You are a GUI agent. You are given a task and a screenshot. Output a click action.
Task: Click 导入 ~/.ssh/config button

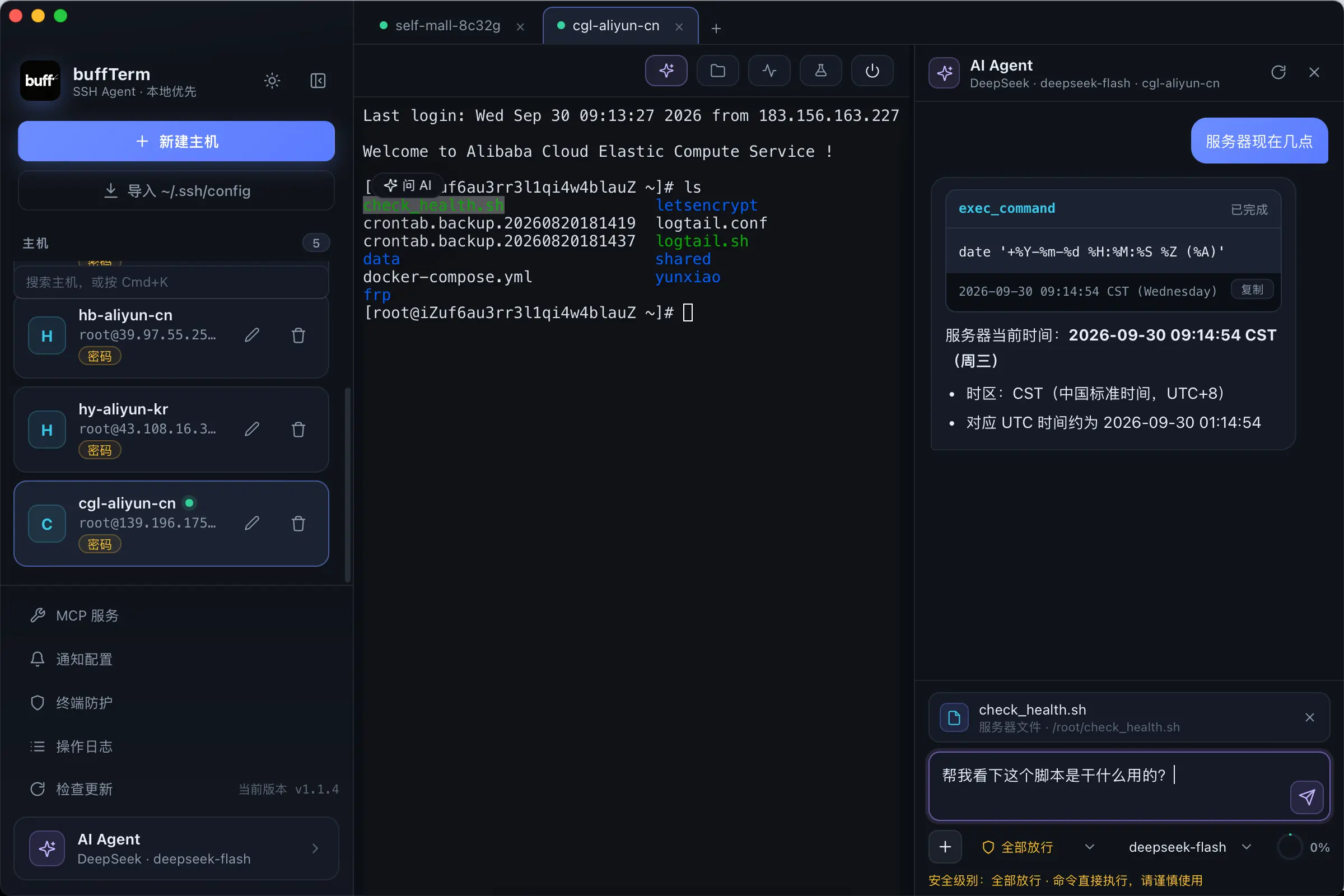(176, 190)
